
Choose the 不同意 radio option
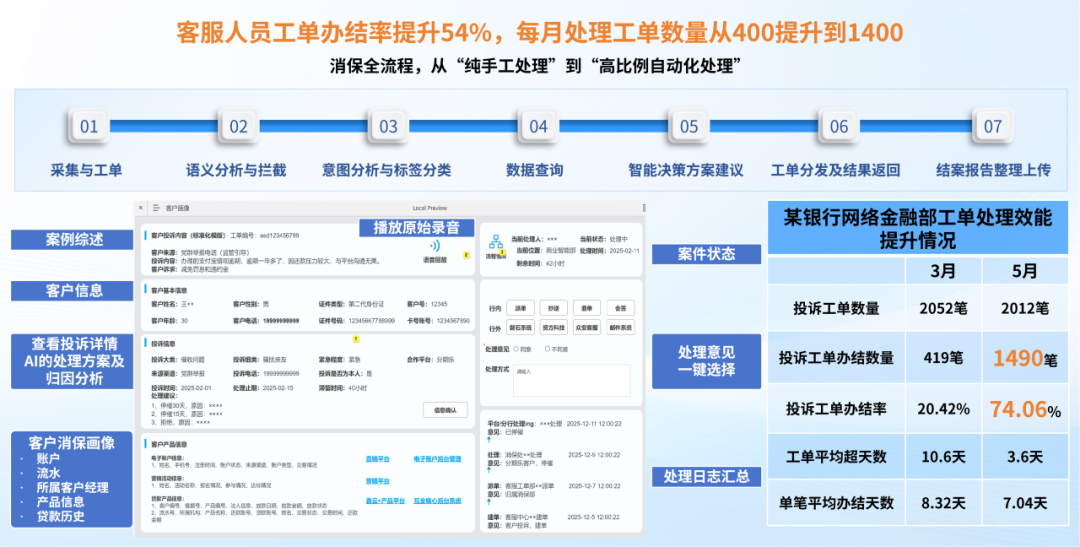pos(548,349)
